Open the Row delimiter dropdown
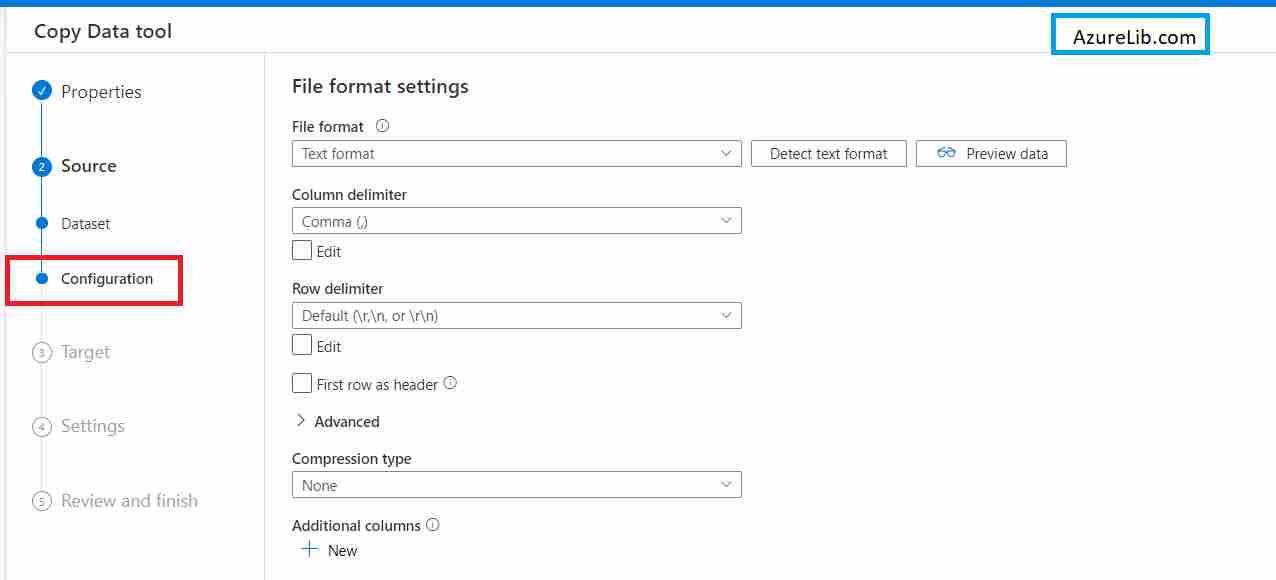This screenshot has width=1276, height=580. (517, 315)
